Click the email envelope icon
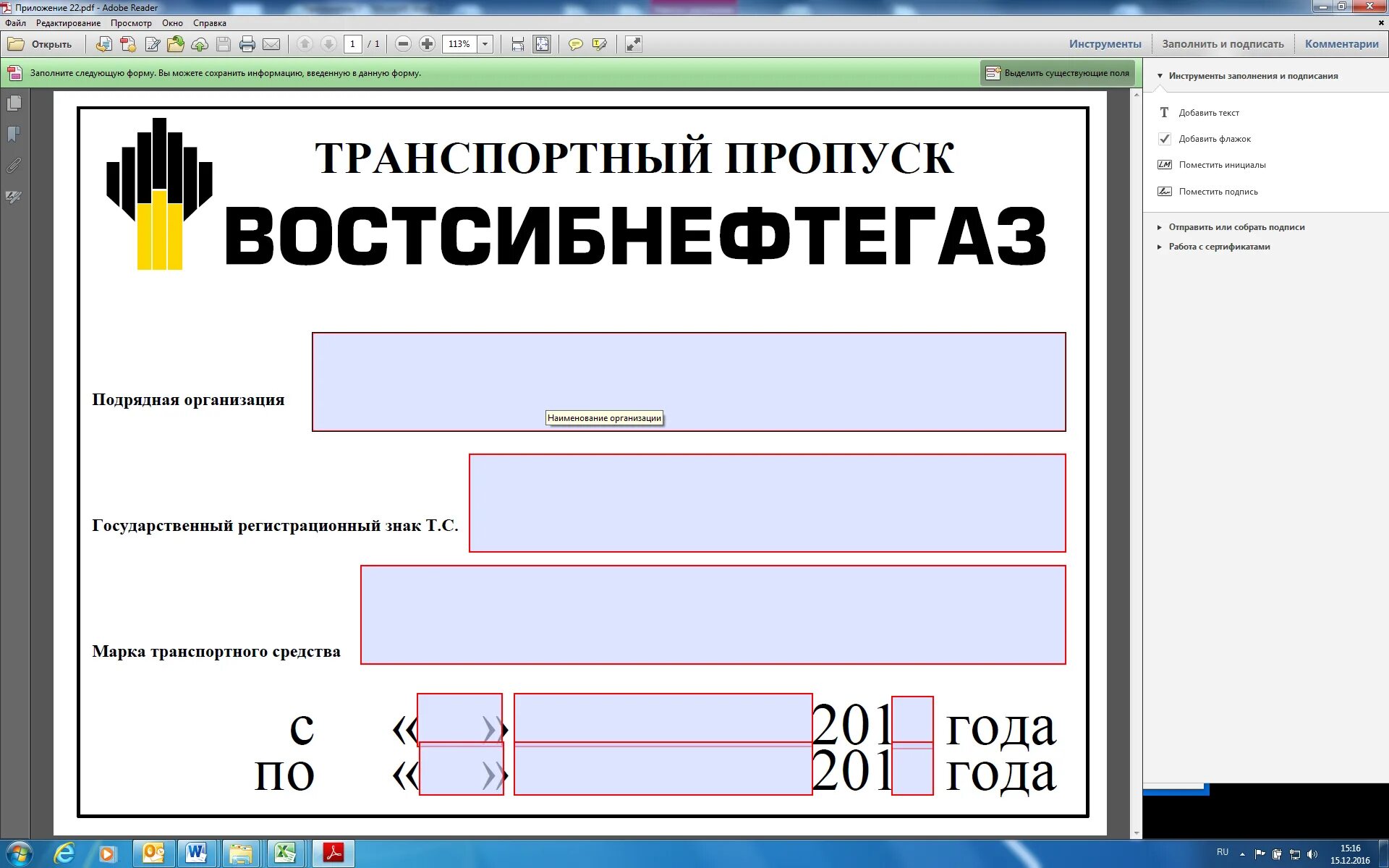 271,44
